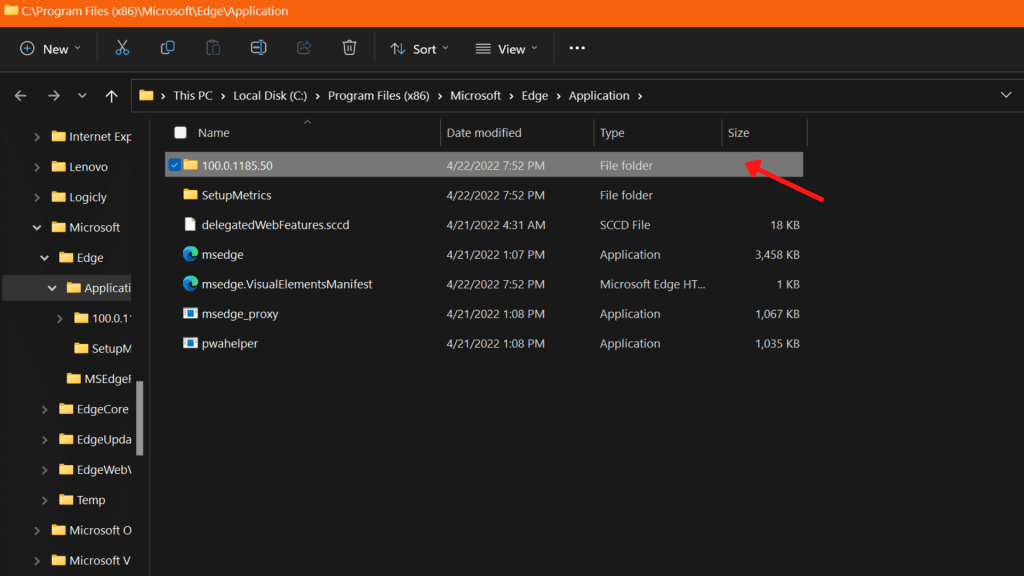Select Microsoft O folder in tree
This screenshot has height=576, width=1024.
pos(91,530)
